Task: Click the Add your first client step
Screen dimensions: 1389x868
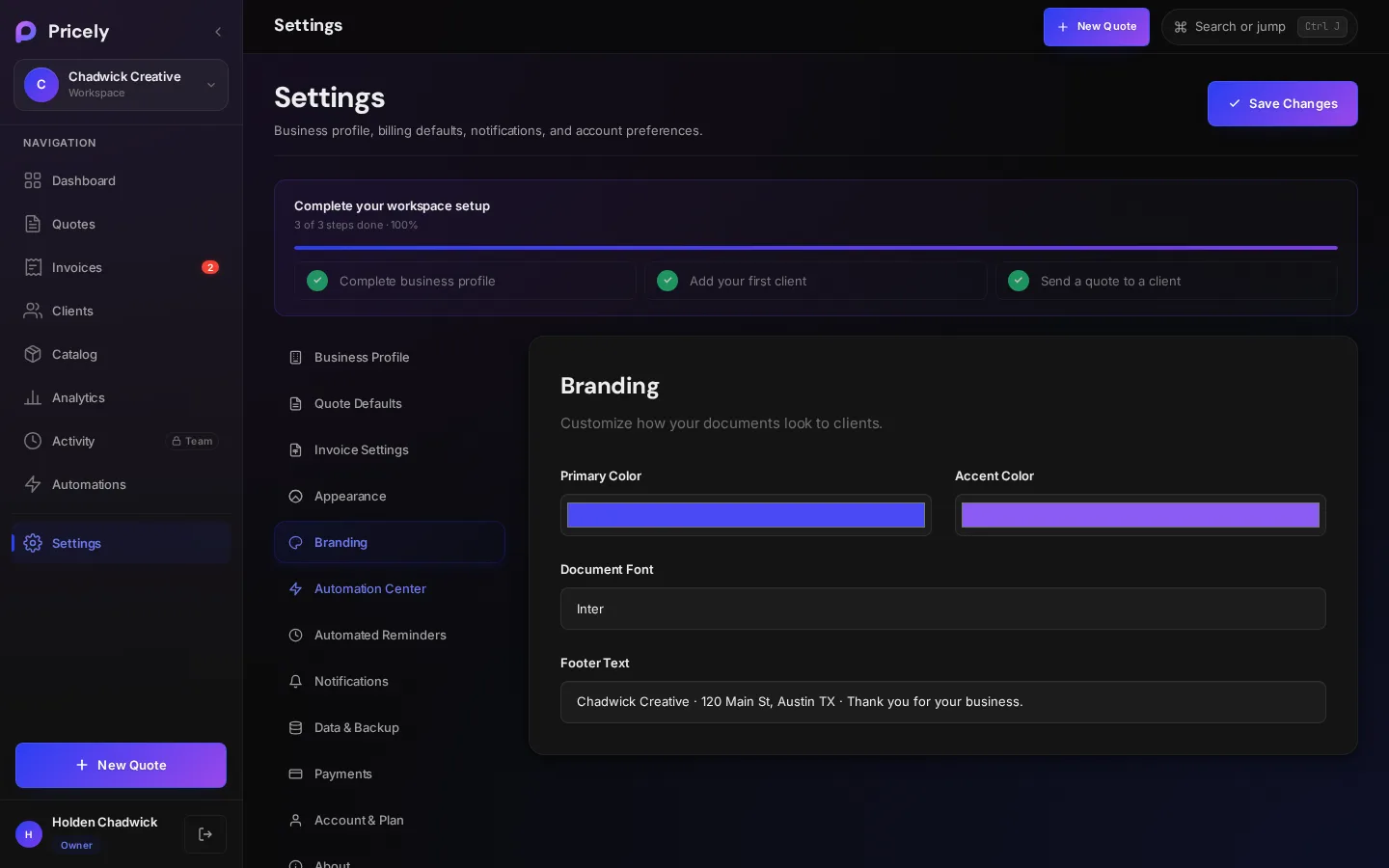Action: (815, 281)
